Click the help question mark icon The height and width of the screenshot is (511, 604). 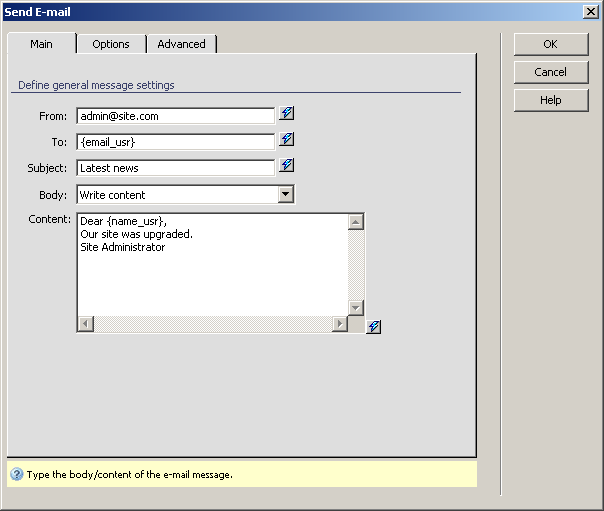17,474
